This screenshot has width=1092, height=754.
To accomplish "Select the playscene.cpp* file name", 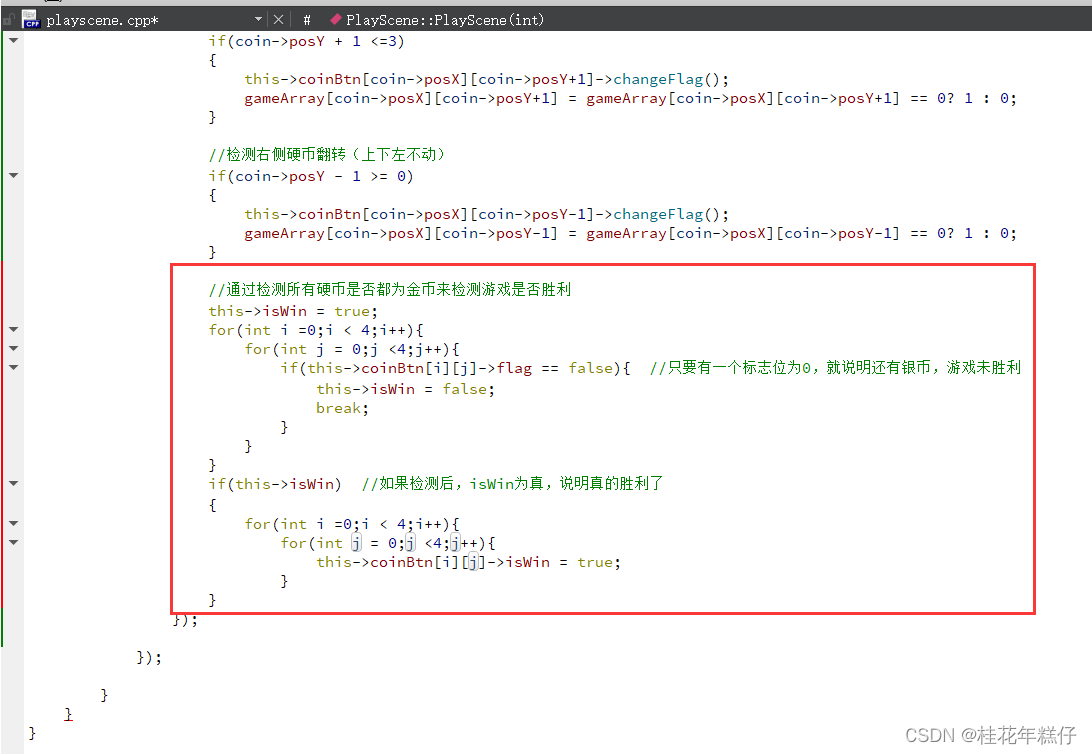I will pyautogui.click(x=102, y=20).
